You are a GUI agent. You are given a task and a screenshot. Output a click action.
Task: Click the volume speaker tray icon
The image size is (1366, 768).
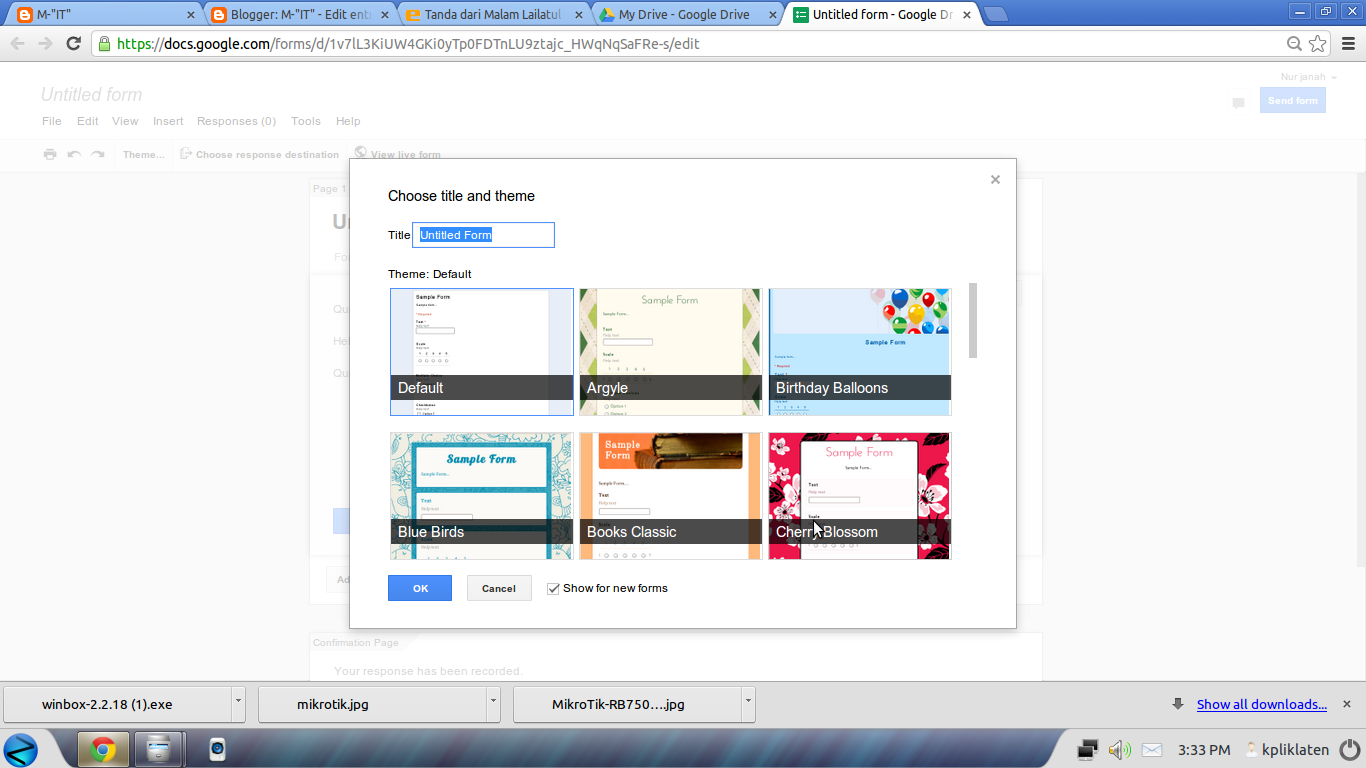[x=1120, y=749]
